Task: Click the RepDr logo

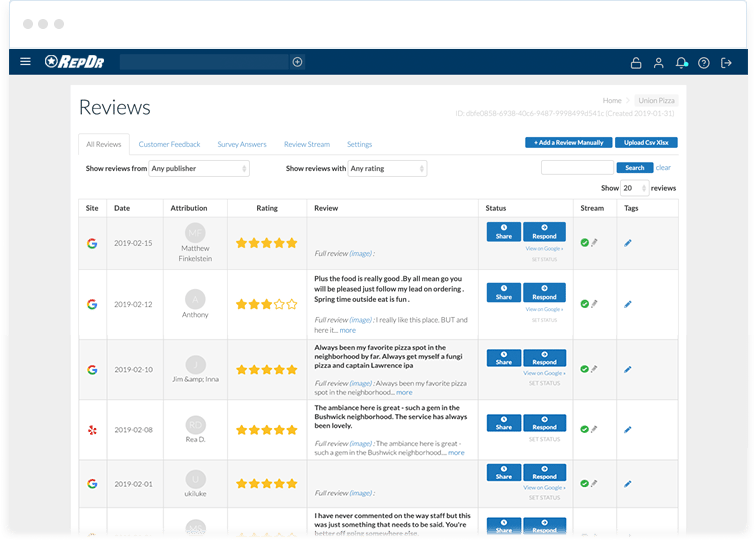Action: [74, 62]
